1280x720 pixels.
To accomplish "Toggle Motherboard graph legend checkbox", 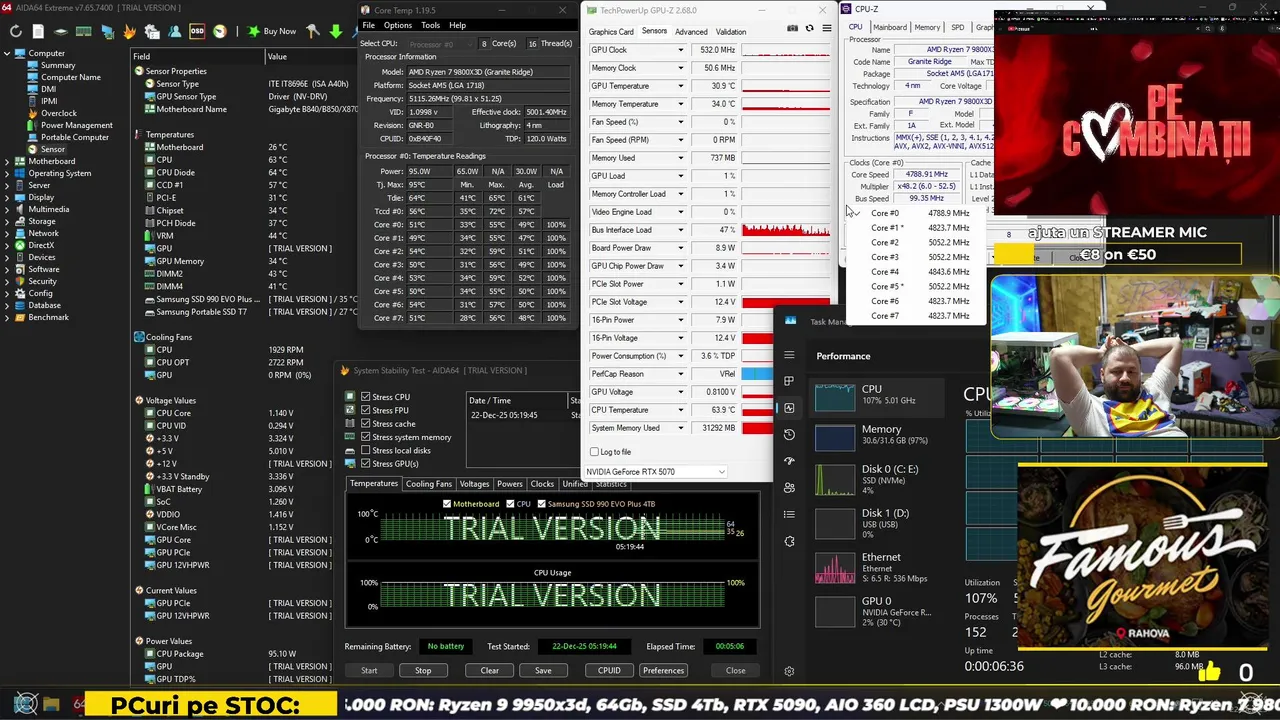I will click(x=447, y=504).
